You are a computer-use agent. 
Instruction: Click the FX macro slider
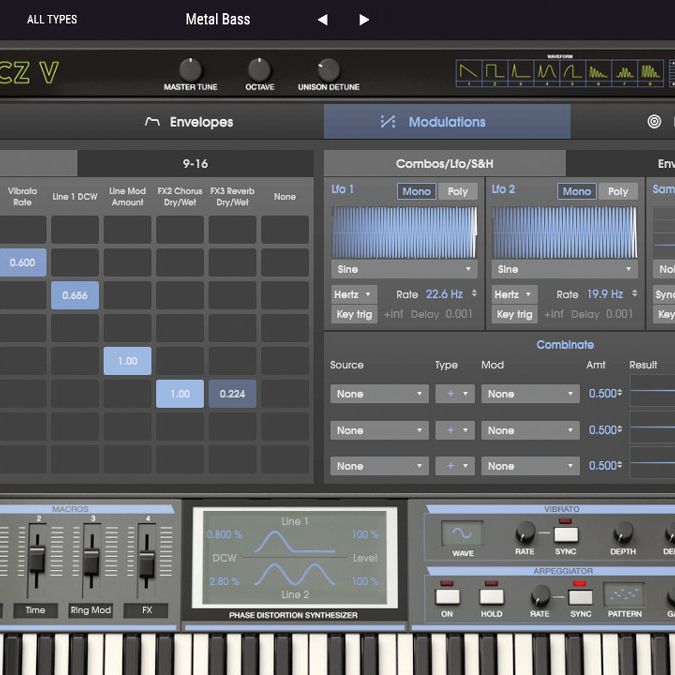coord(146,563)
